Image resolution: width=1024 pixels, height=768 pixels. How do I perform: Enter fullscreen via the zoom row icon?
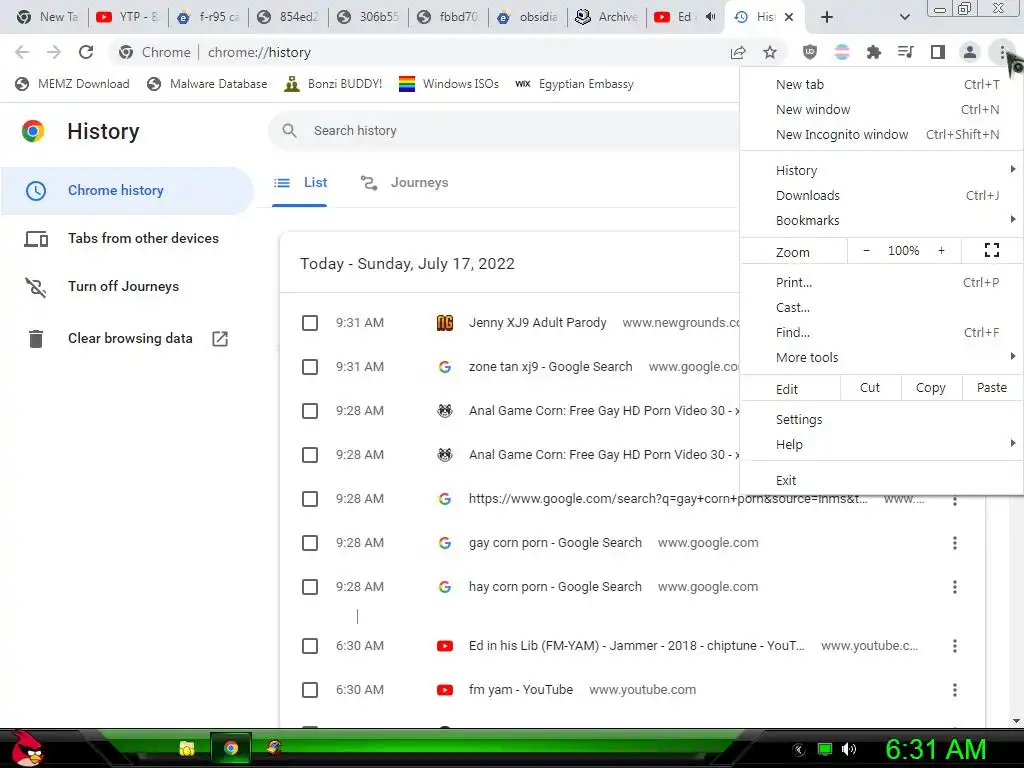coord(991,250)
